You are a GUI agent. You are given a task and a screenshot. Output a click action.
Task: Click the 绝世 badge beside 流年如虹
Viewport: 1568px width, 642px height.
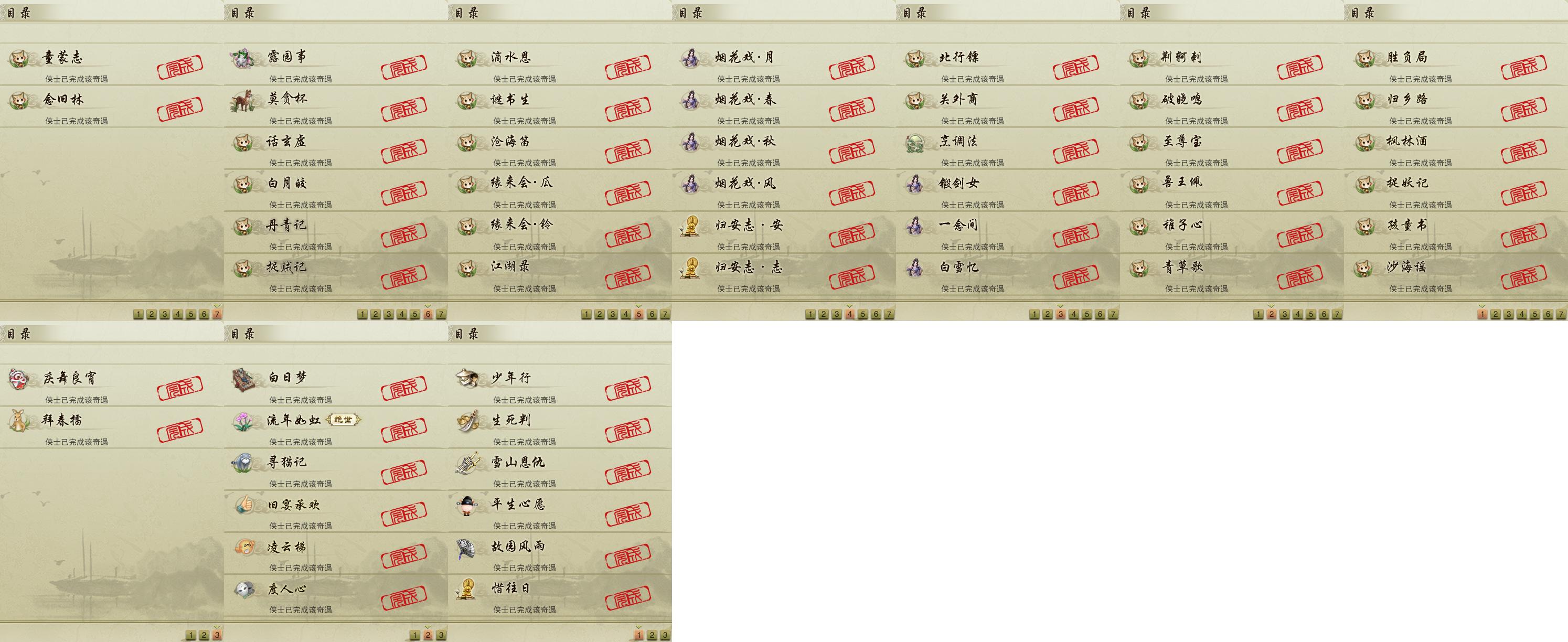point(343,420)
